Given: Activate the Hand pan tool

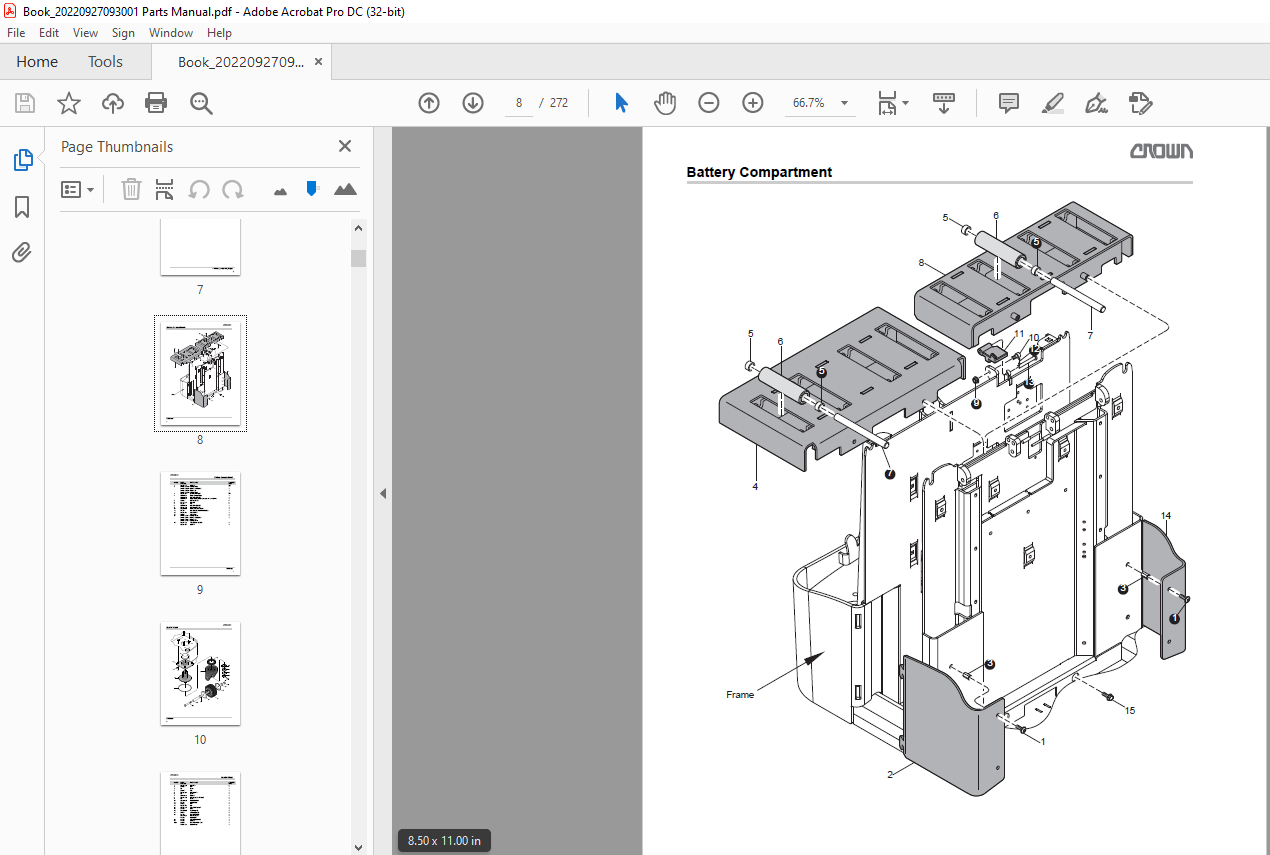Looking at the screenshot, I should pyautogui.click(x=665, y=103).
